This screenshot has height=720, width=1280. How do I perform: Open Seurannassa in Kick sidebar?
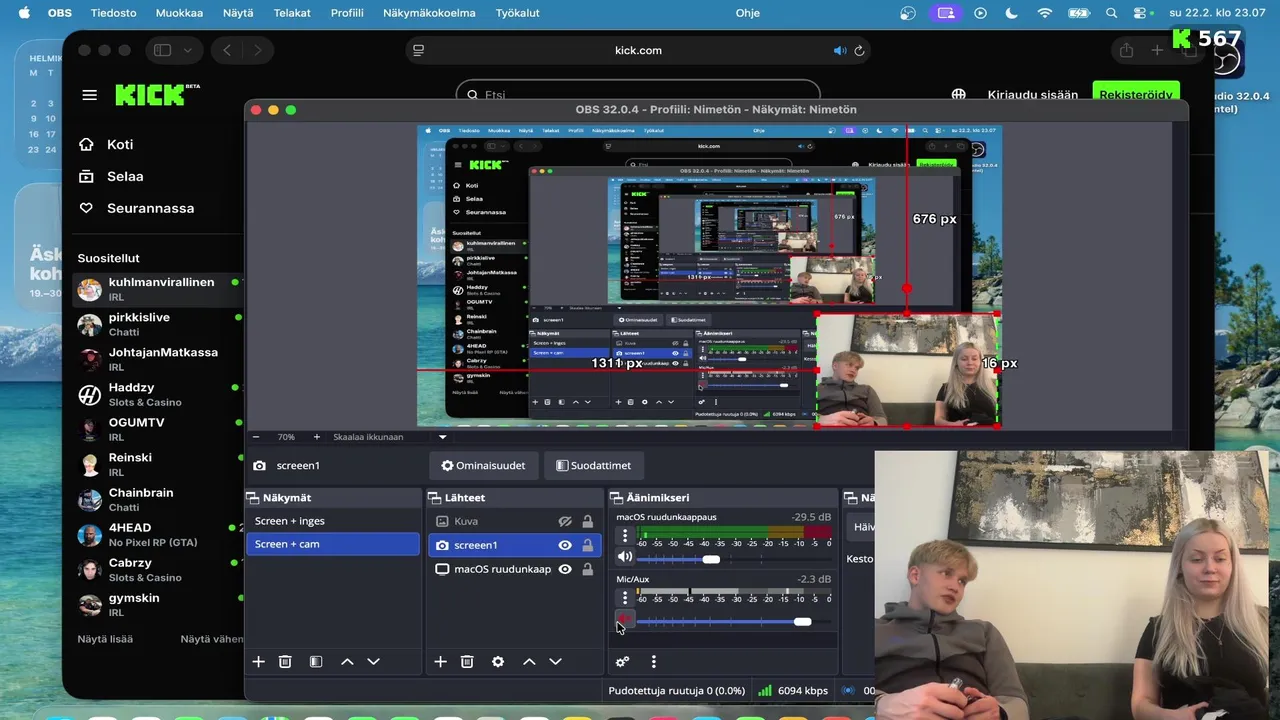(x=150, y=208)
